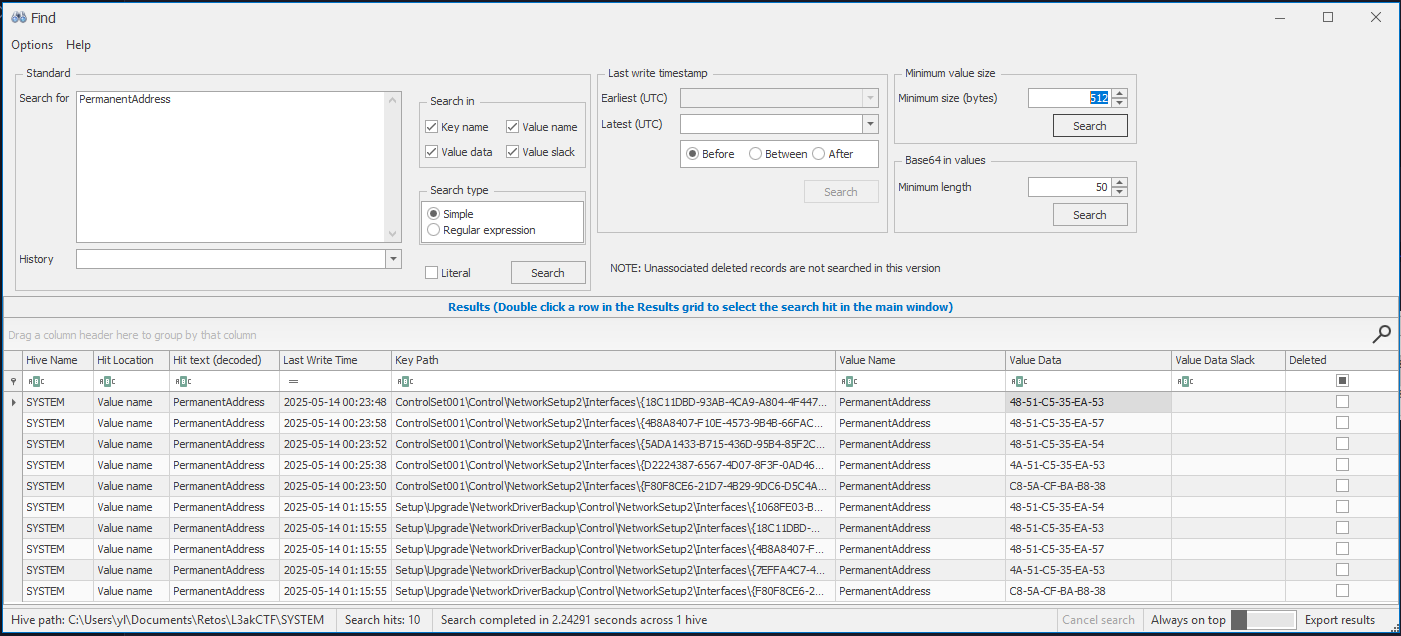The image size is (1401, 636).
Task: Enable the Literal checkbox
Action: point(432,273)
